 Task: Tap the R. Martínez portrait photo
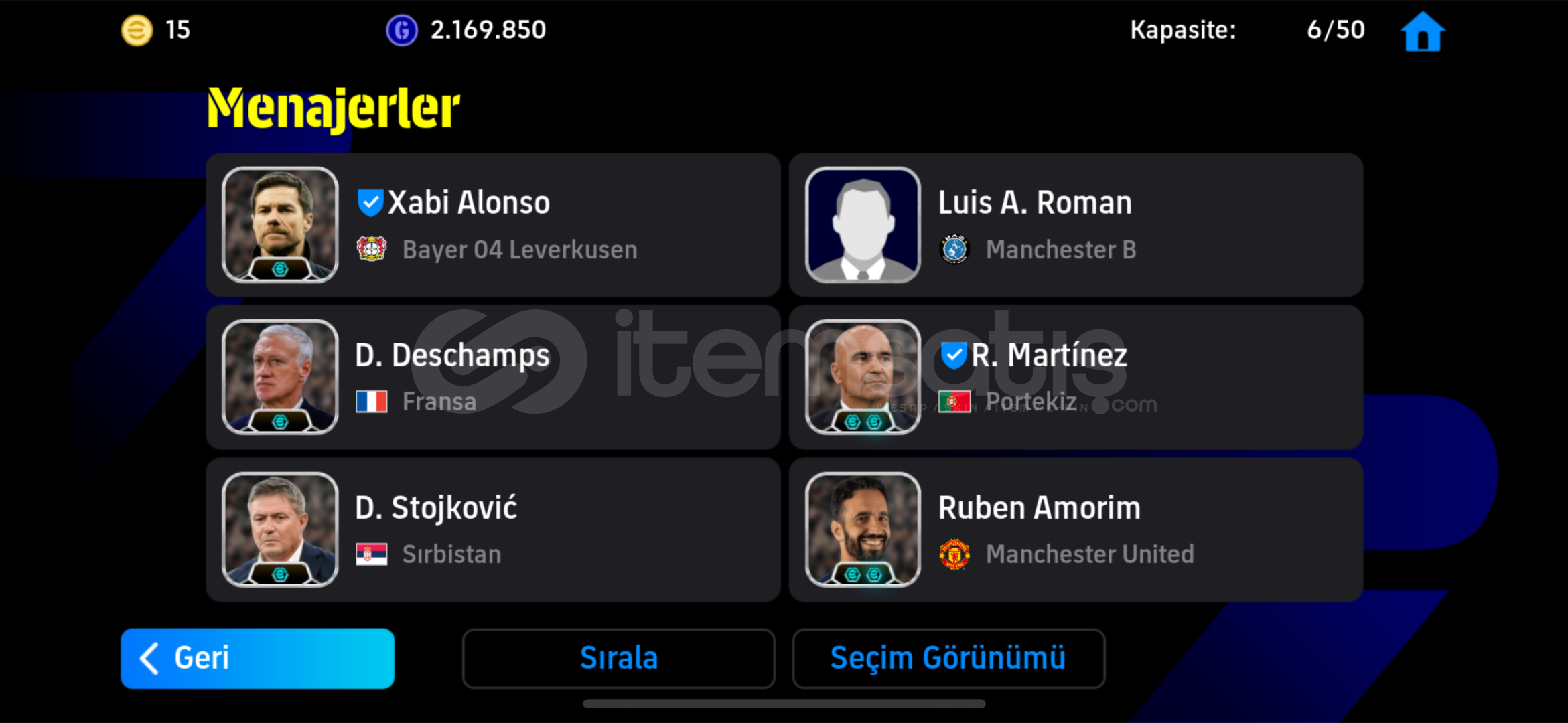863,378
